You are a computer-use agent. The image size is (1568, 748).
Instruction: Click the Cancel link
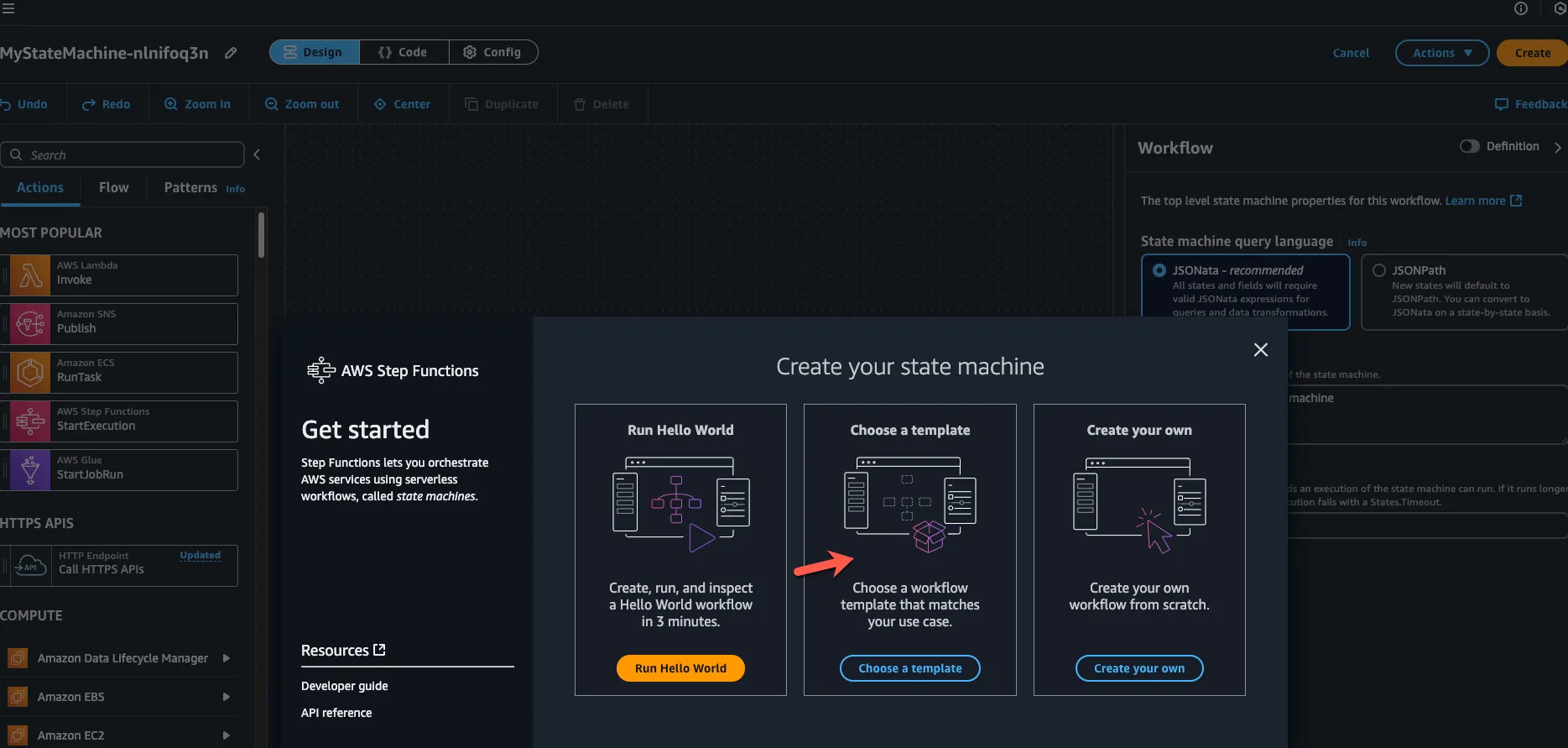1351,53
